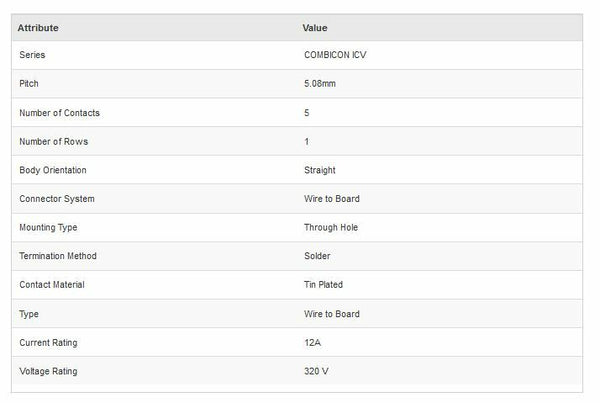The height and width of the screenshot is (403, 600).
Task: Click the COMBICON ICV value
Action: click(336, 55)
